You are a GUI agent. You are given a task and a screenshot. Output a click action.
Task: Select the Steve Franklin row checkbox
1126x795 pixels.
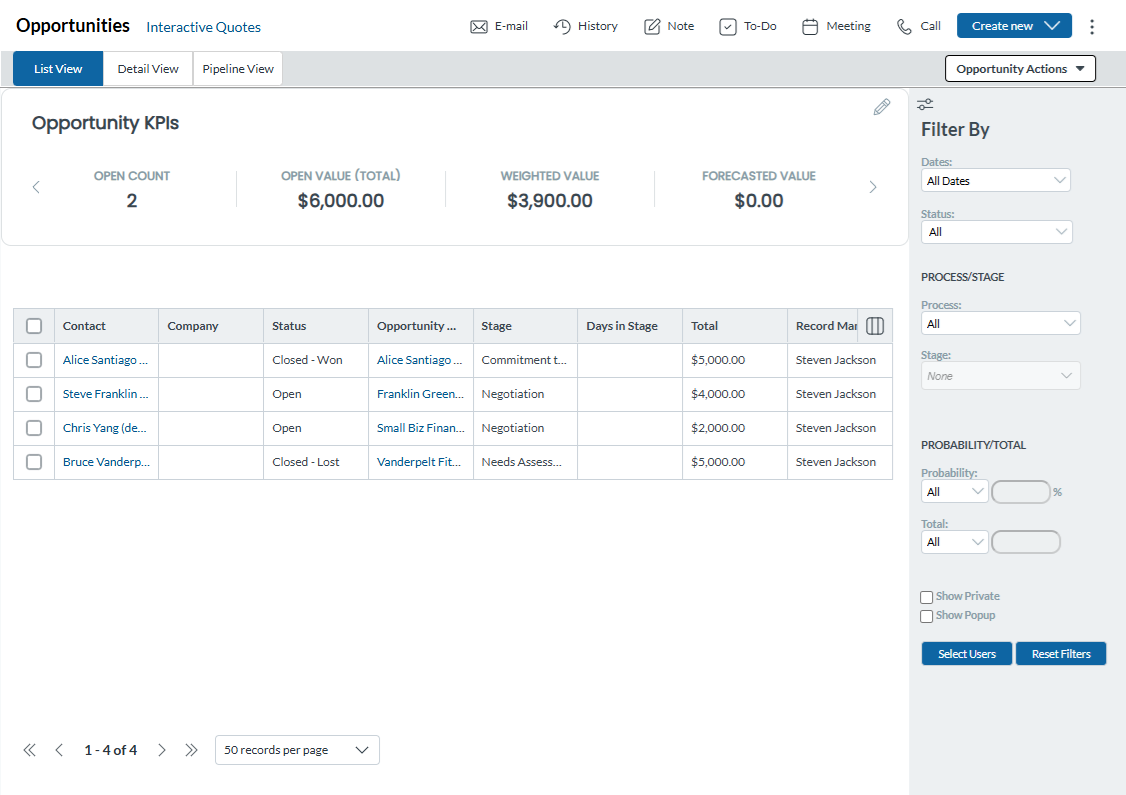[x=34, y=394]
